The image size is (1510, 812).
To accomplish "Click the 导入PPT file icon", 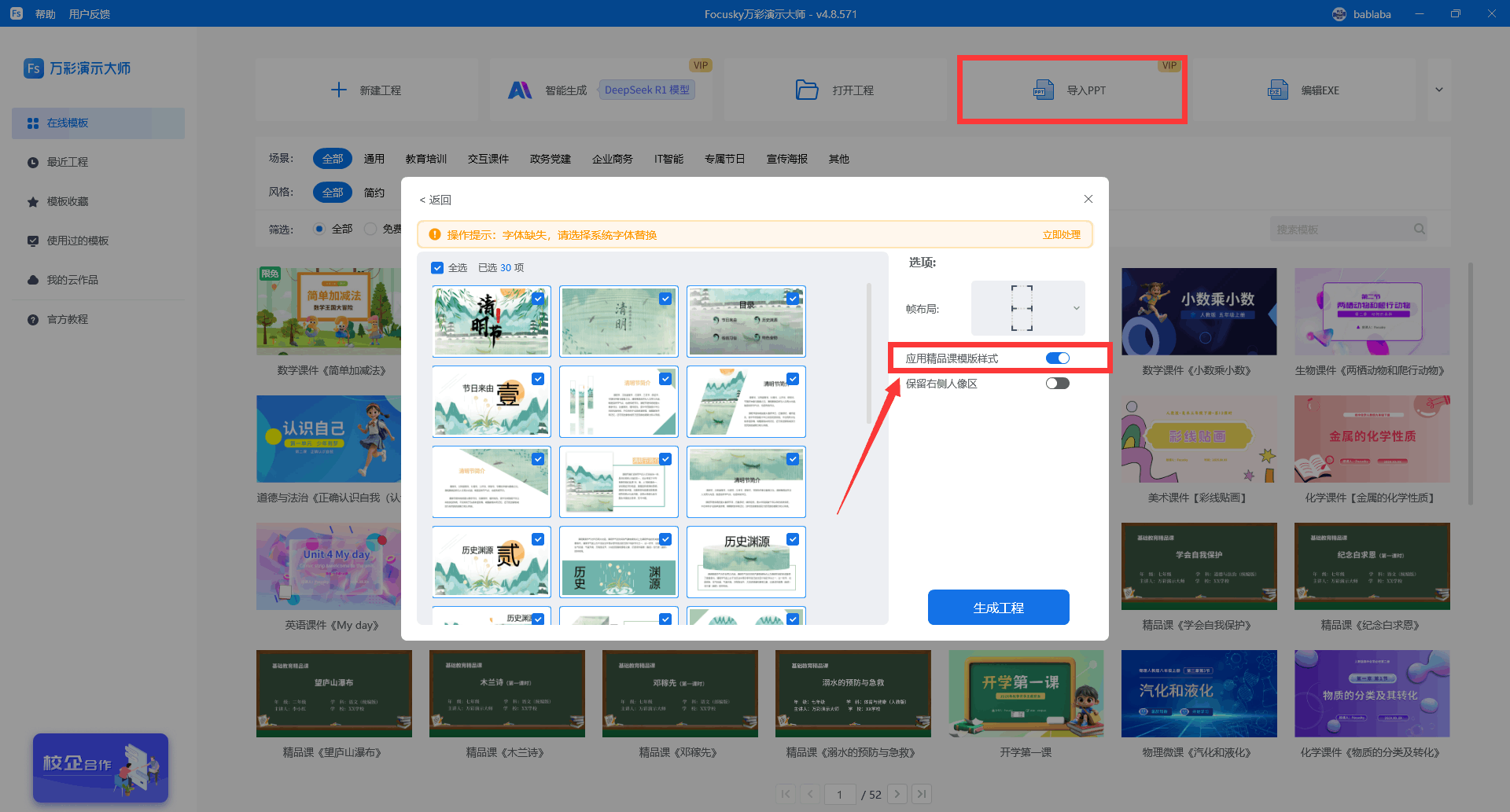I will pos(1043,90).
